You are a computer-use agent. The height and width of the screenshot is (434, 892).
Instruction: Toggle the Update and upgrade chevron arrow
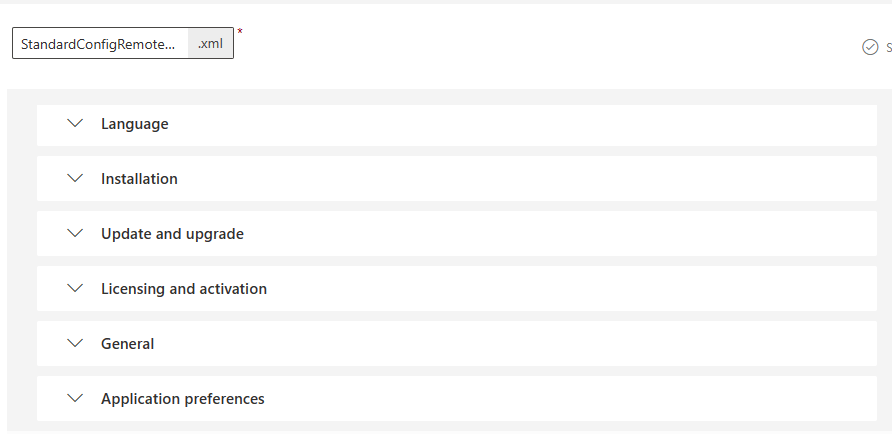74,234
